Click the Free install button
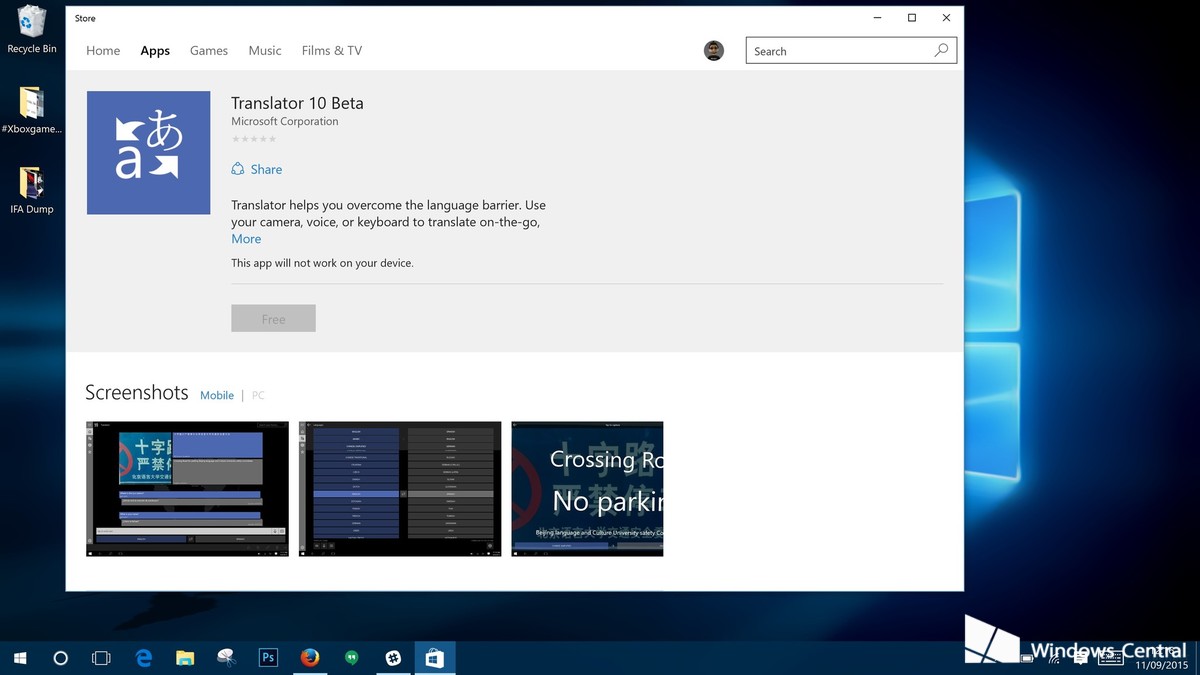This screenshot has height=675, width=1200. tap(273, 318)
